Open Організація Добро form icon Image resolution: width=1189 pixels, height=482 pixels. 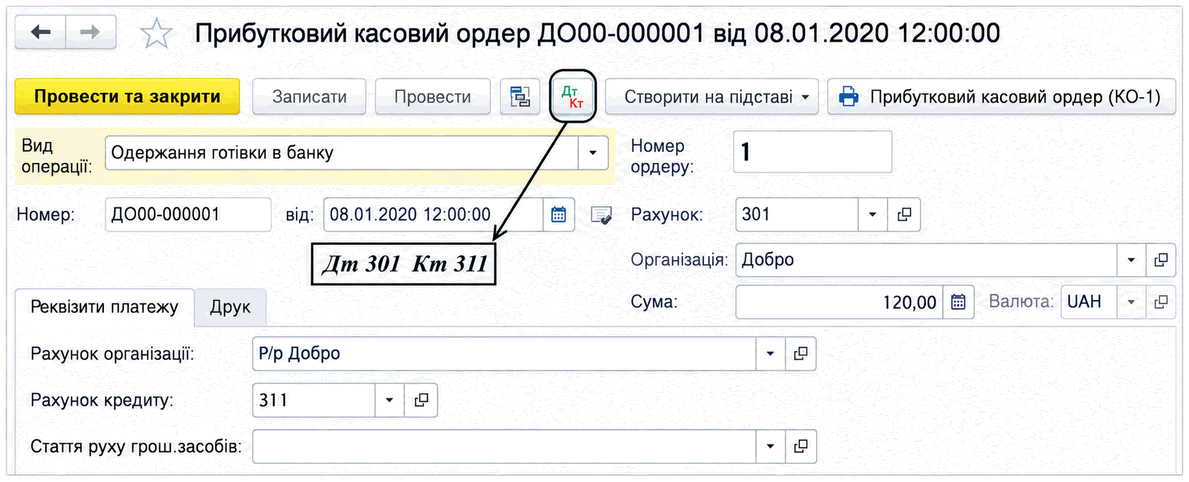1160,260
